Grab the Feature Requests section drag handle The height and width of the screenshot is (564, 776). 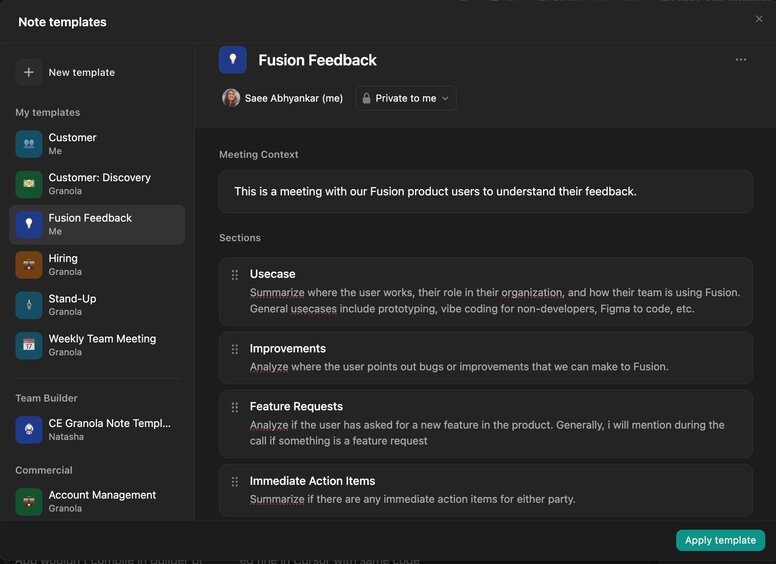click(235, 407)
